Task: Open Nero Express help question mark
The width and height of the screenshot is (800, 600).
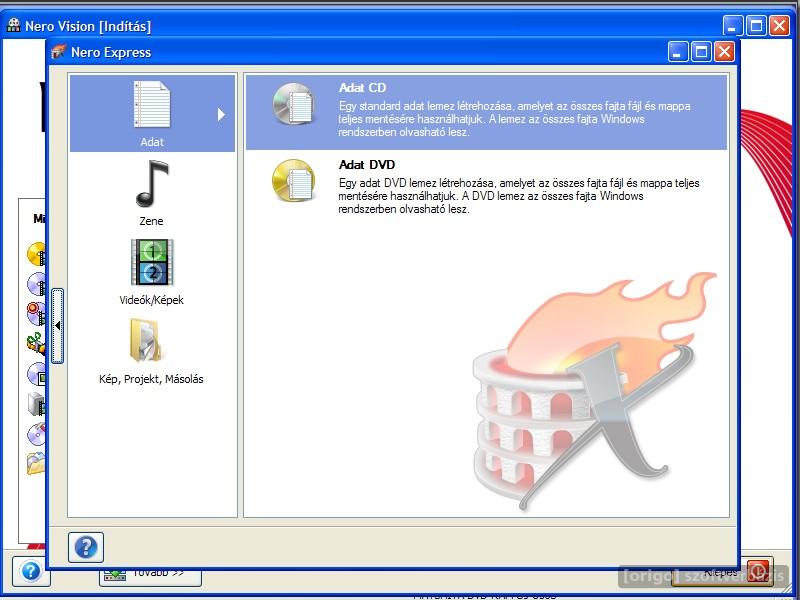Action: [x=86, y=547]
